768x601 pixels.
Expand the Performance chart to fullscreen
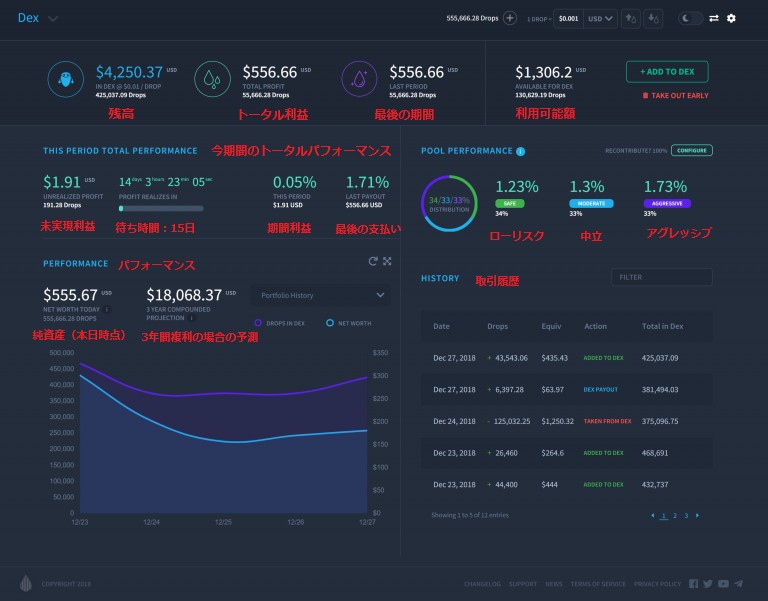pyautogui.click(x=387, y=261)
